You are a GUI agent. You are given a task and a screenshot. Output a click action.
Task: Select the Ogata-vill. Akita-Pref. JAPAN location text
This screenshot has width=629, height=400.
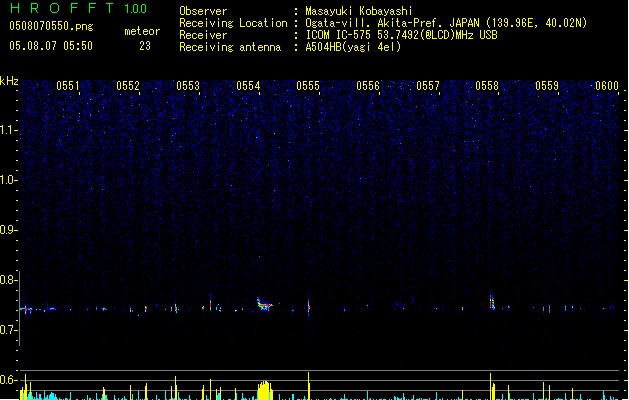[x=446, y=23]
